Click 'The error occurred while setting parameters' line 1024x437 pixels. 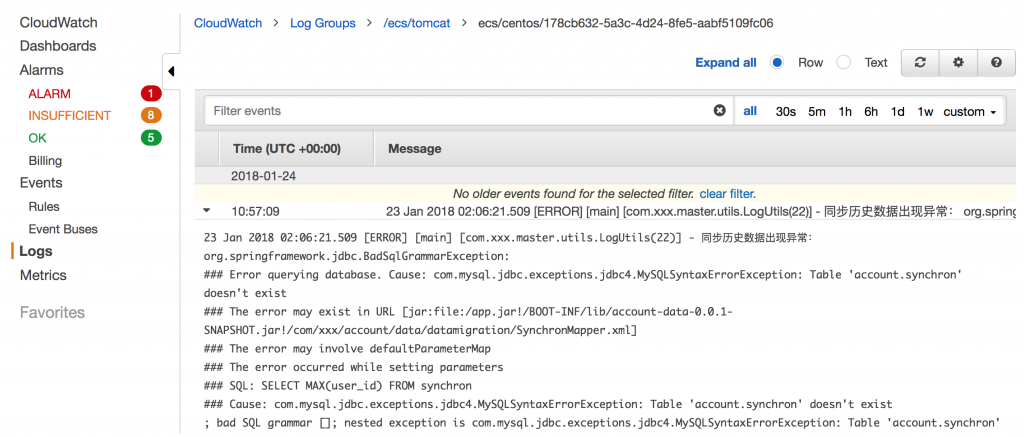[354, 367]
